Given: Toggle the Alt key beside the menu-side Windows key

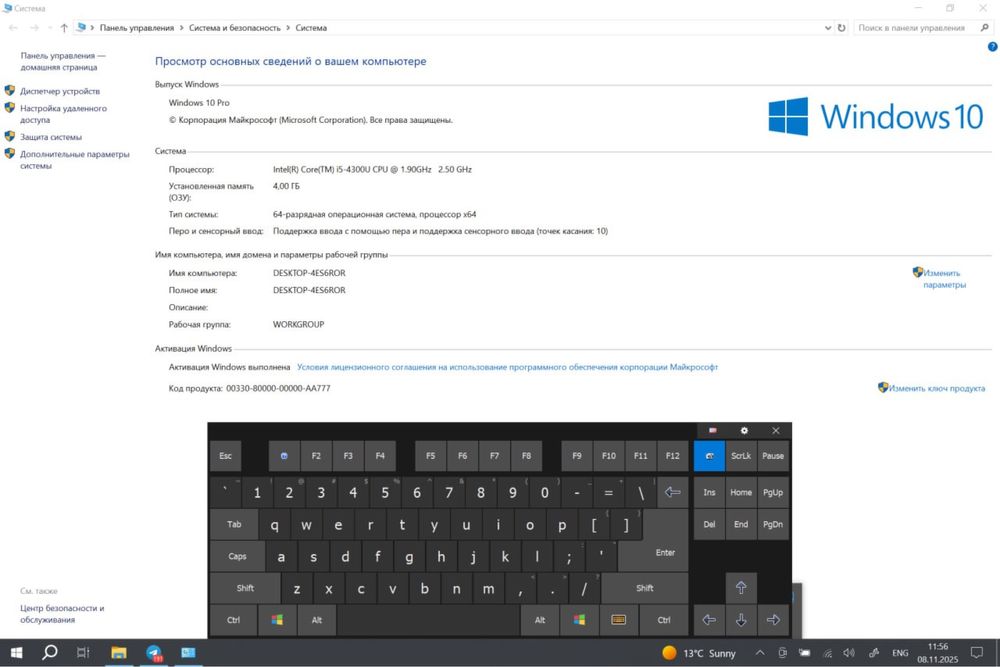Looking at the screenshot, I should click(540, 620).
